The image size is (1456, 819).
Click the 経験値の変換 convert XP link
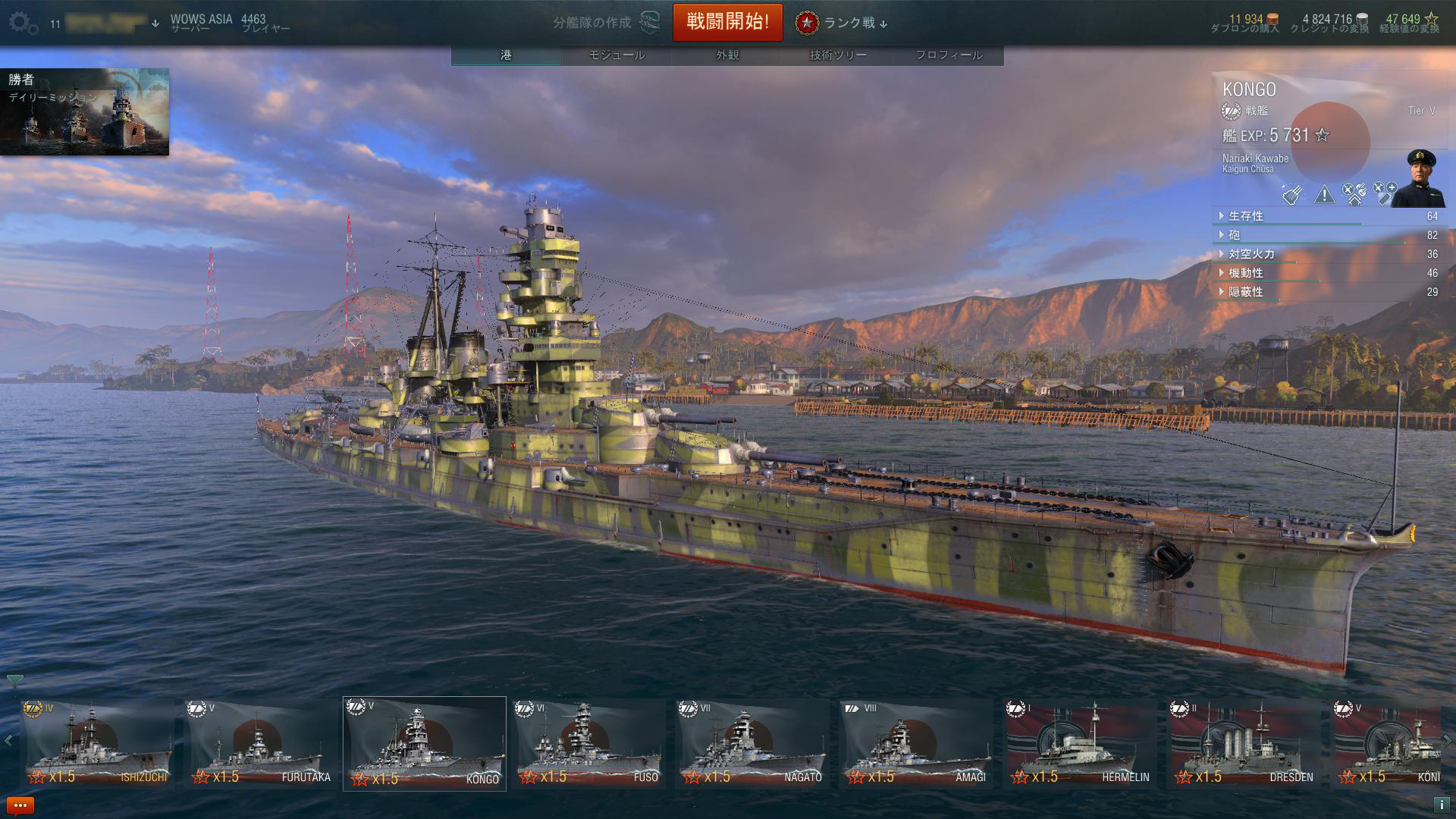1409,29
